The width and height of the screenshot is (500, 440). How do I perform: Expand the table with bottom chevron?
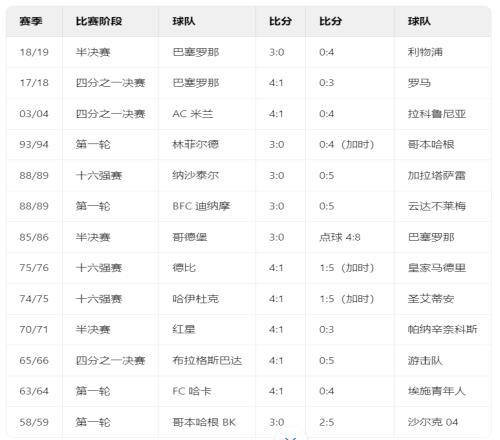point(290,438)
